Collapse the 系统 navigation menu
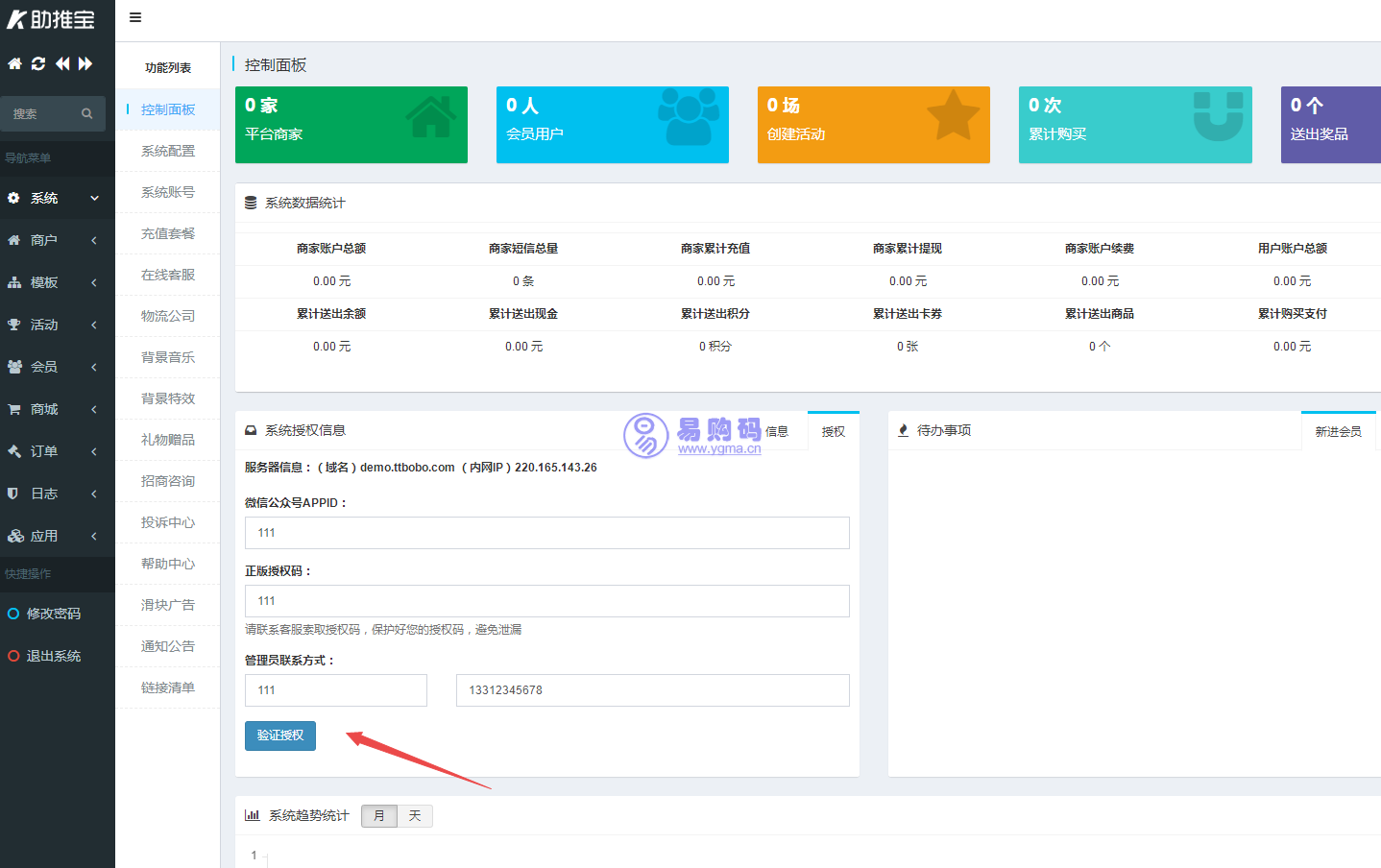Screen dimensions: 1381x868 (x=57, y=198)
